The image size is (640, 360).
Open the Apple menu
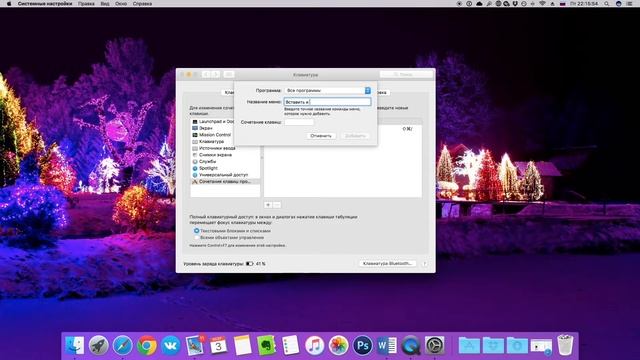(x=9, y=4)
